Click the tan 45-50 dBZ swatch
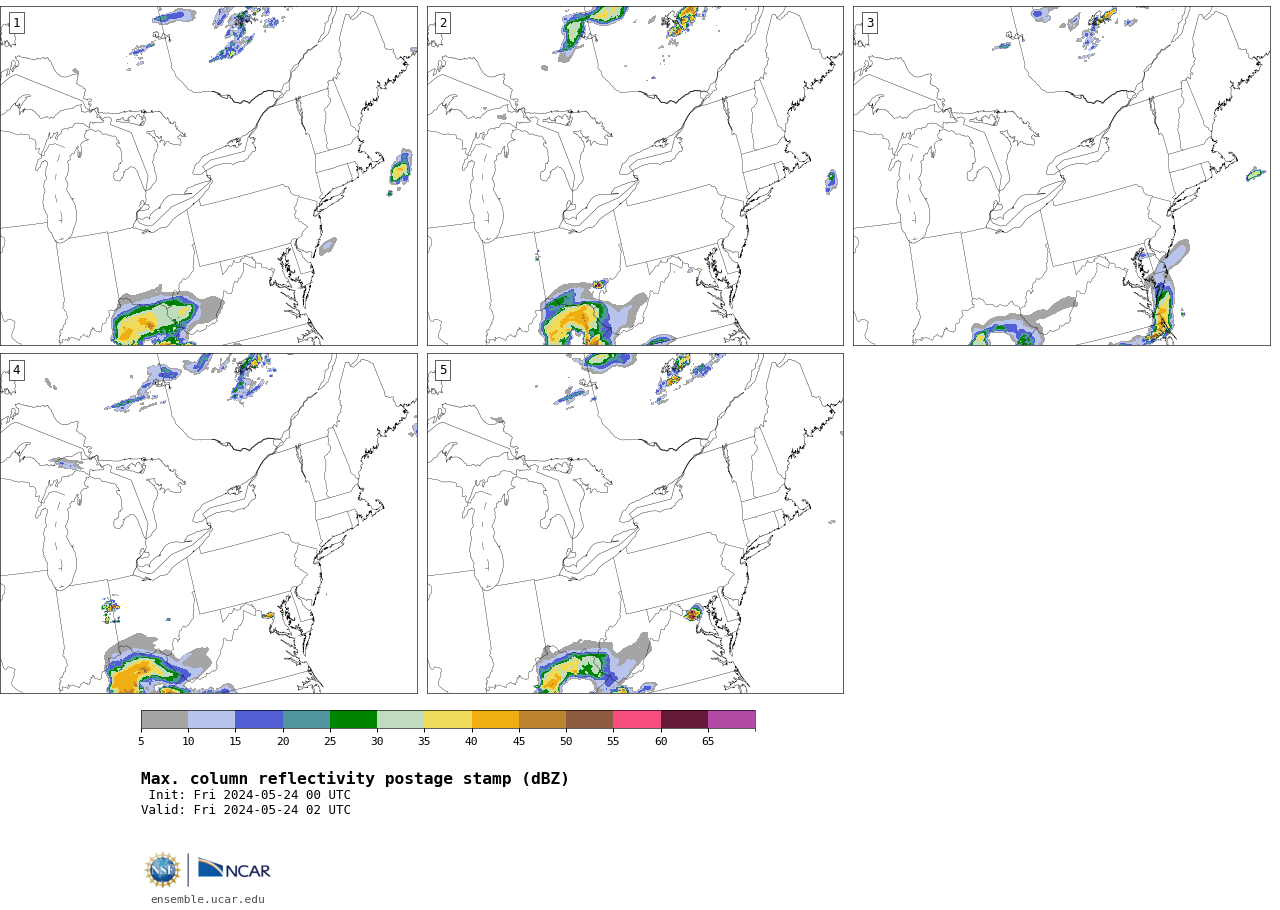The height and width of the screenshot is (910, 1280). click(x=542, y=720)
